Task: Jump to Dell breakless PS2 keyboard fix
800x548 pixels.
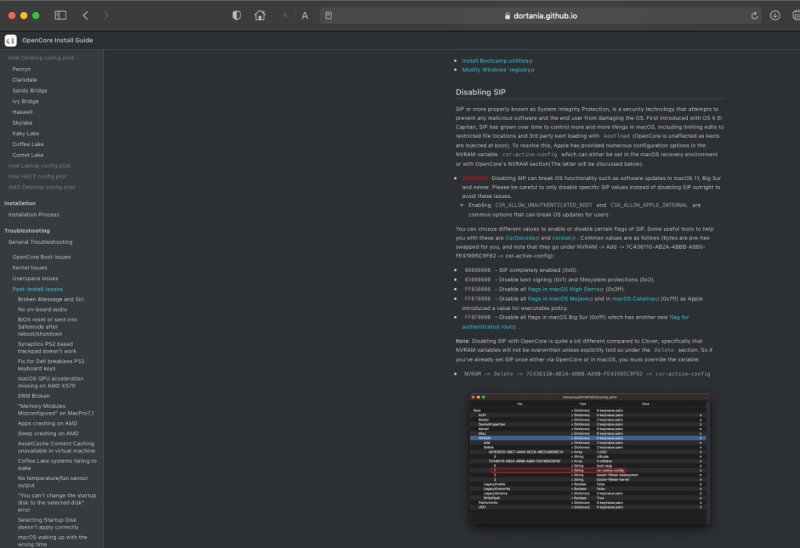Action: (x=51, y=365)
